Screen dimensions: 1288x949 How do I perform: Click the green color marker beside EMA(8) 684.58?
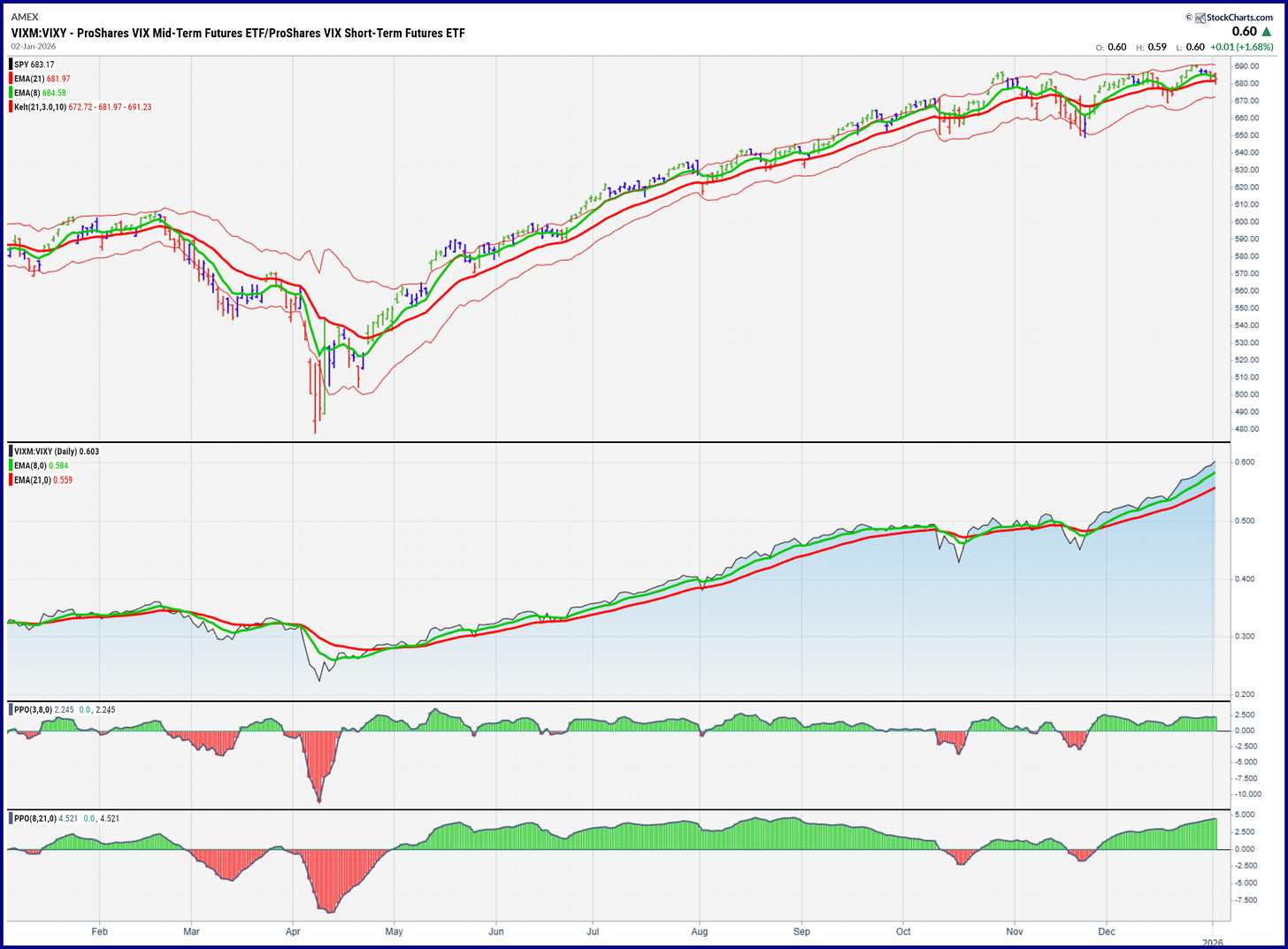click(11, 93)
